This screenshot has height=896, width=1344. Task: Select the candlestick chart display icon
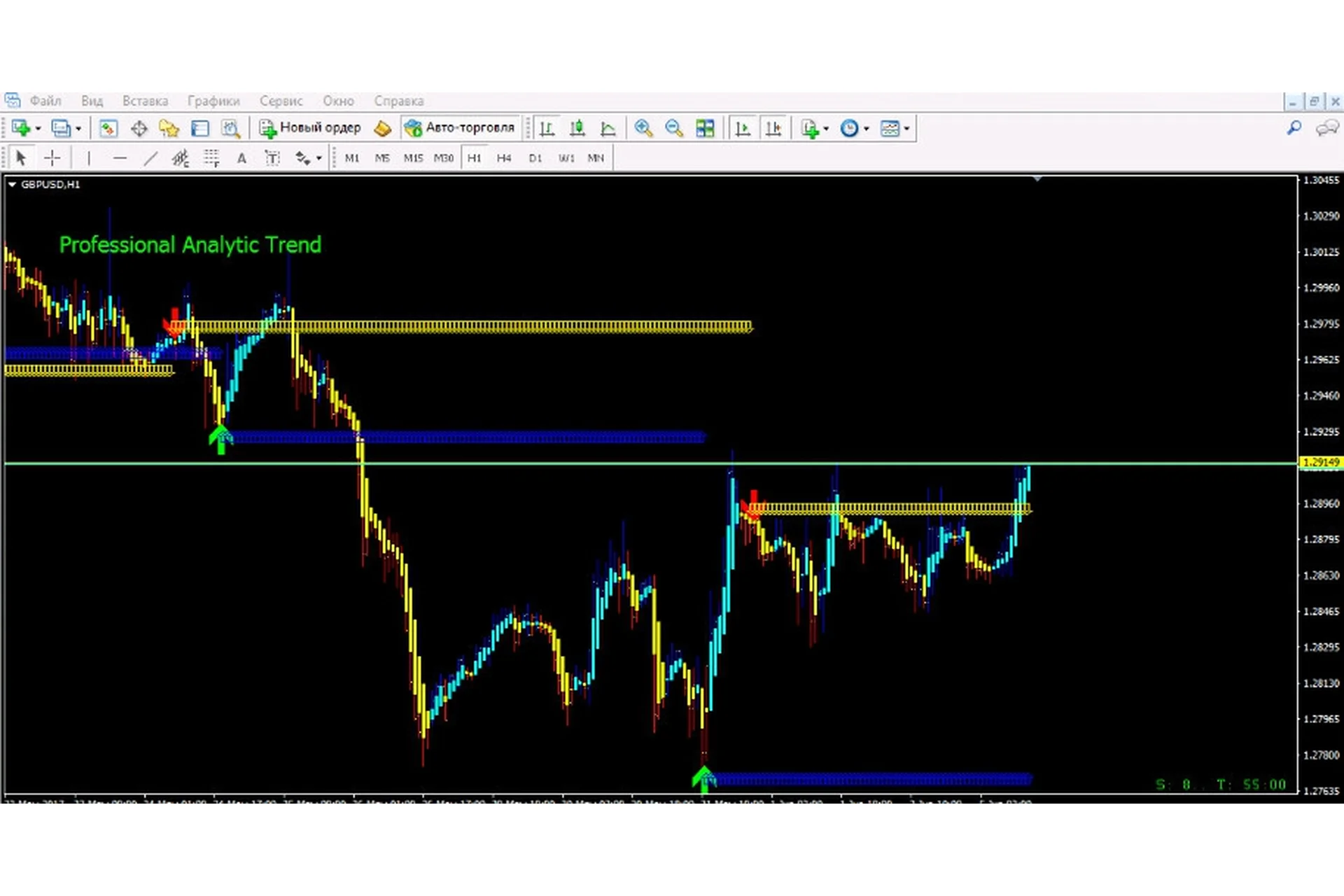coord(578,128)
